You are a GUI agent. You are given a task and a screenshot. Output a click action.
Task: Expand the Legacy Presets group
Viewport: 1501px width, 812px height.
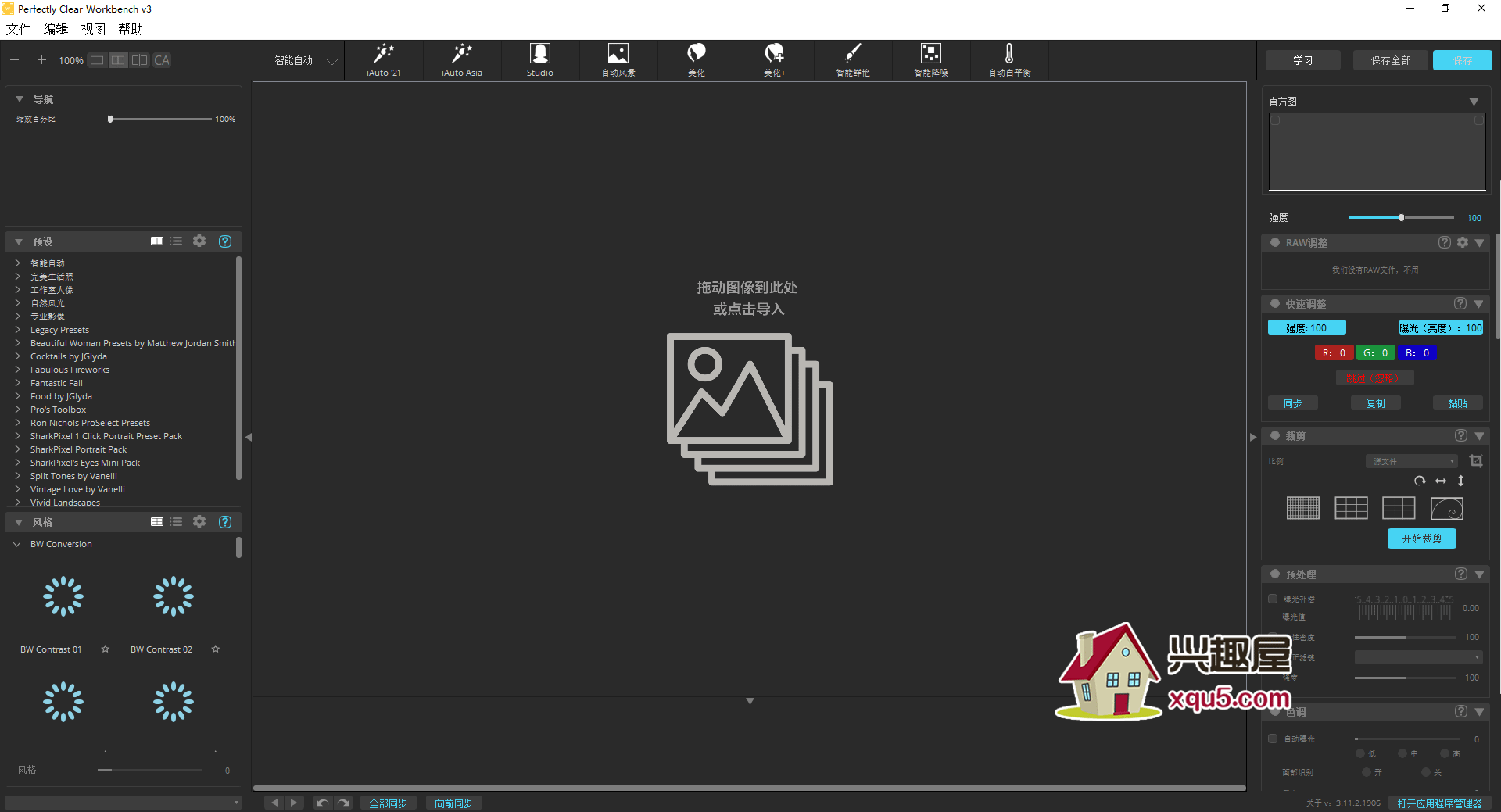(x=17, y=330)
